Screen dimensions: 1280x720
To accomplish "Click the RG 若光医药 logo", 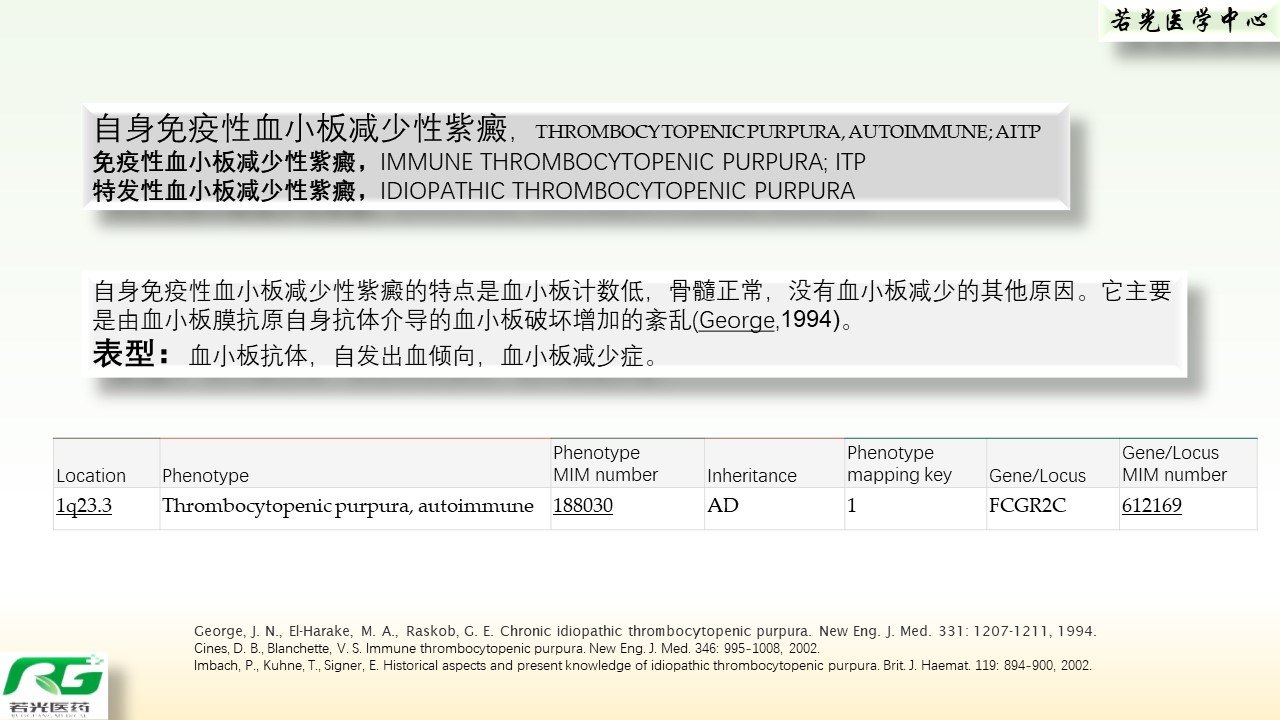I will (x=53, y=687).
